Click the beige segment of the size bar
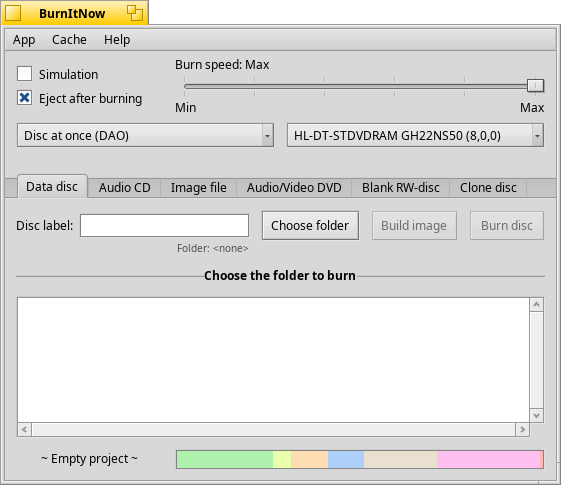 coord(400,459)
